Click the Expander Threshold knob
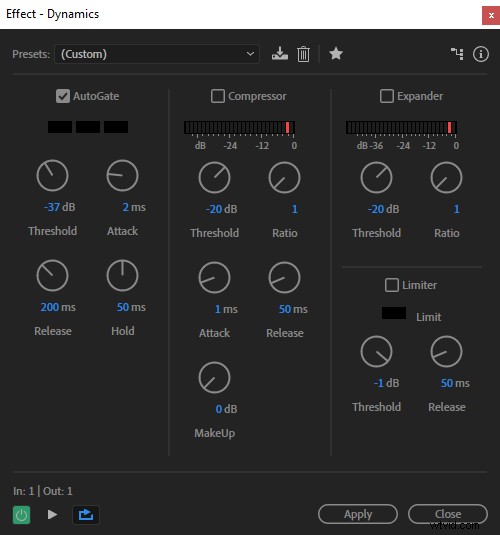 point(376,177)
